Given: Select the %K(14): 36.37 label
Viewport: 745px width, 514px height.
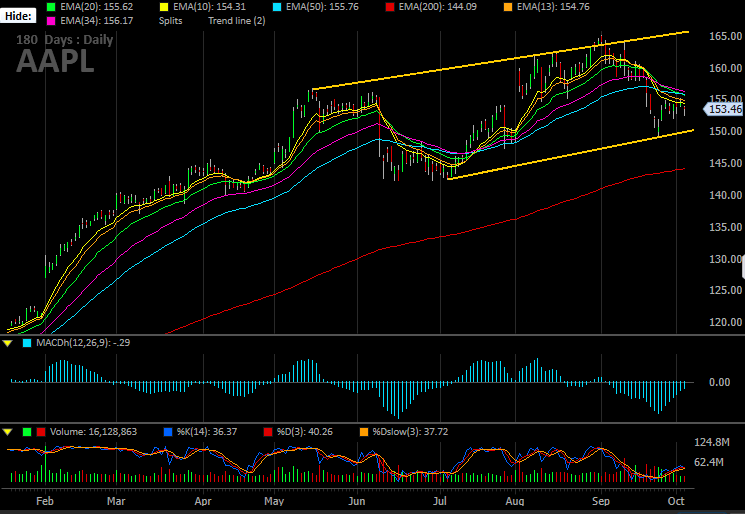Looking at the screenshot, I should click(x=207, y=432).
